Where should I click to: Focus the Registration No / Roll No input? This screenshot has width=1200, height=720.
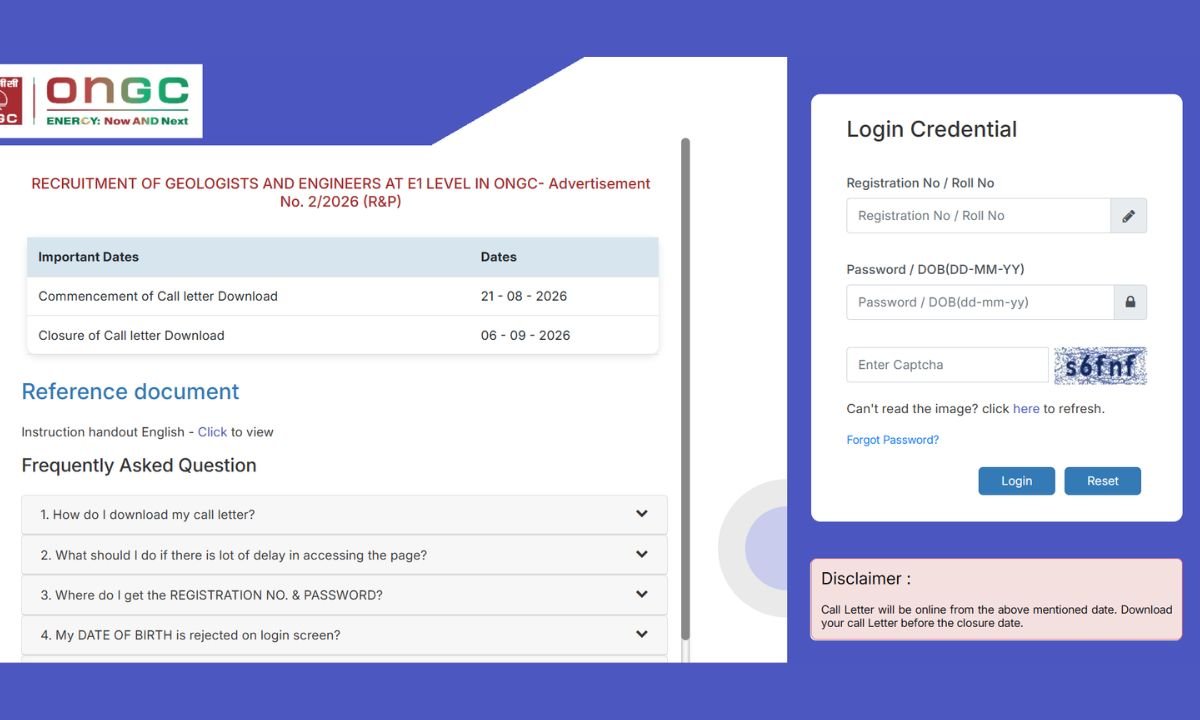pyautogui.click(x=978, y=216)
